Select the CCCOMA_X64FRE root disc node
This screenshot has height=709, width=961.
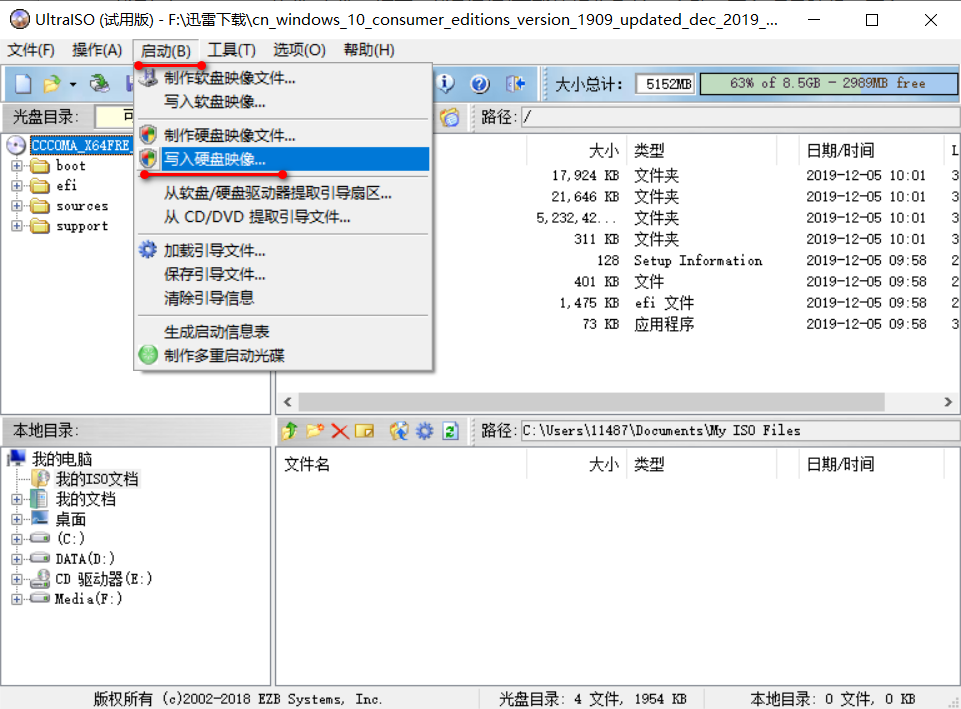tap(80, 145)
